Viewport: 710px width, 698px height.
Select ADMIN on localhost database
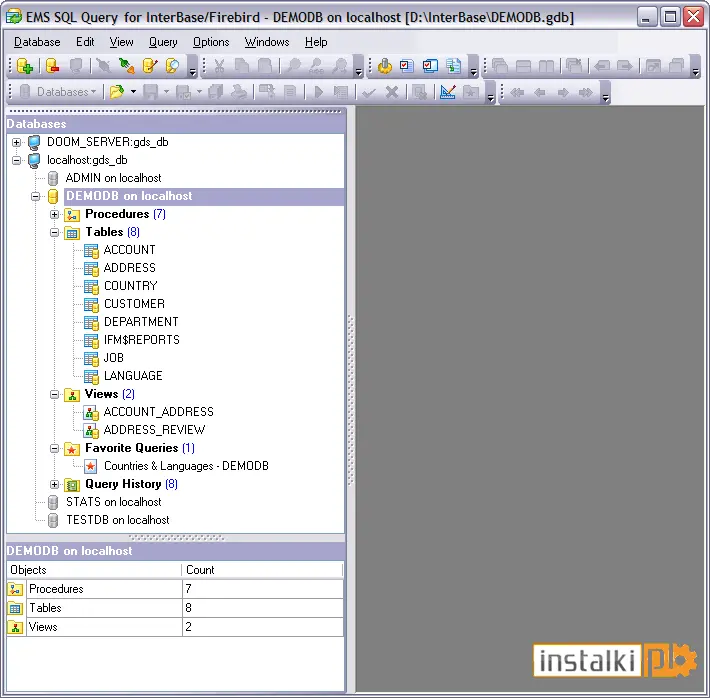tap(113, 178)
